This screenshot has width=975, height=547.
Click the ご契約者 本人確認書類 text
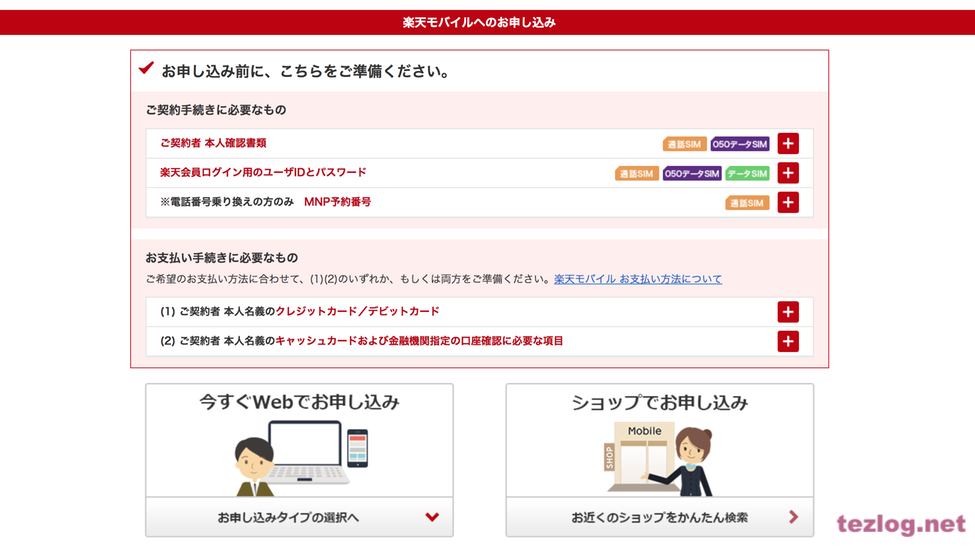pos(213,143)
